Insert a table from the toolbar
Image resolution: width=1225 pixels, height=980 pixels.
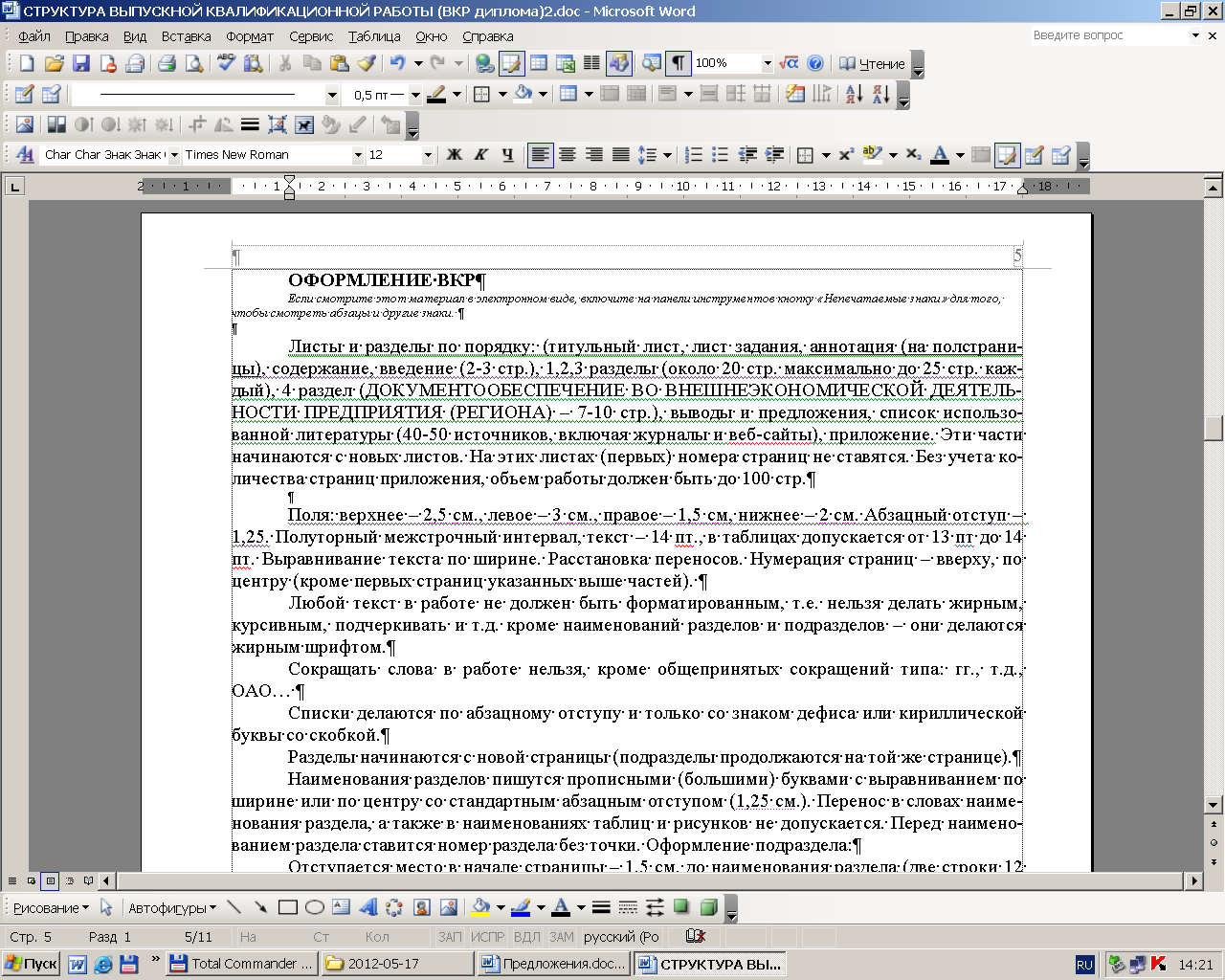point(539,64)
